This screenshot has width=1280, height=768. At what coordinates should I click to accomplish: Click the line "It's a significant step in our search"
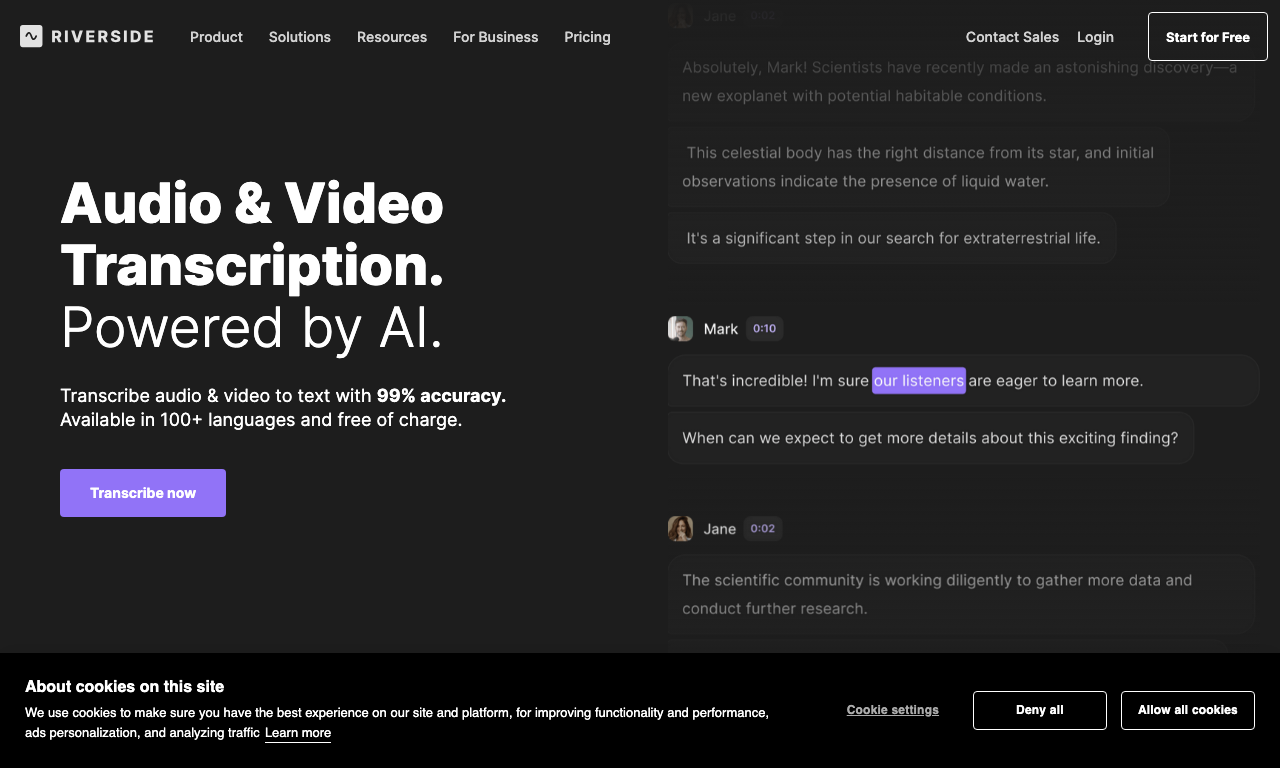click(892, 238)
